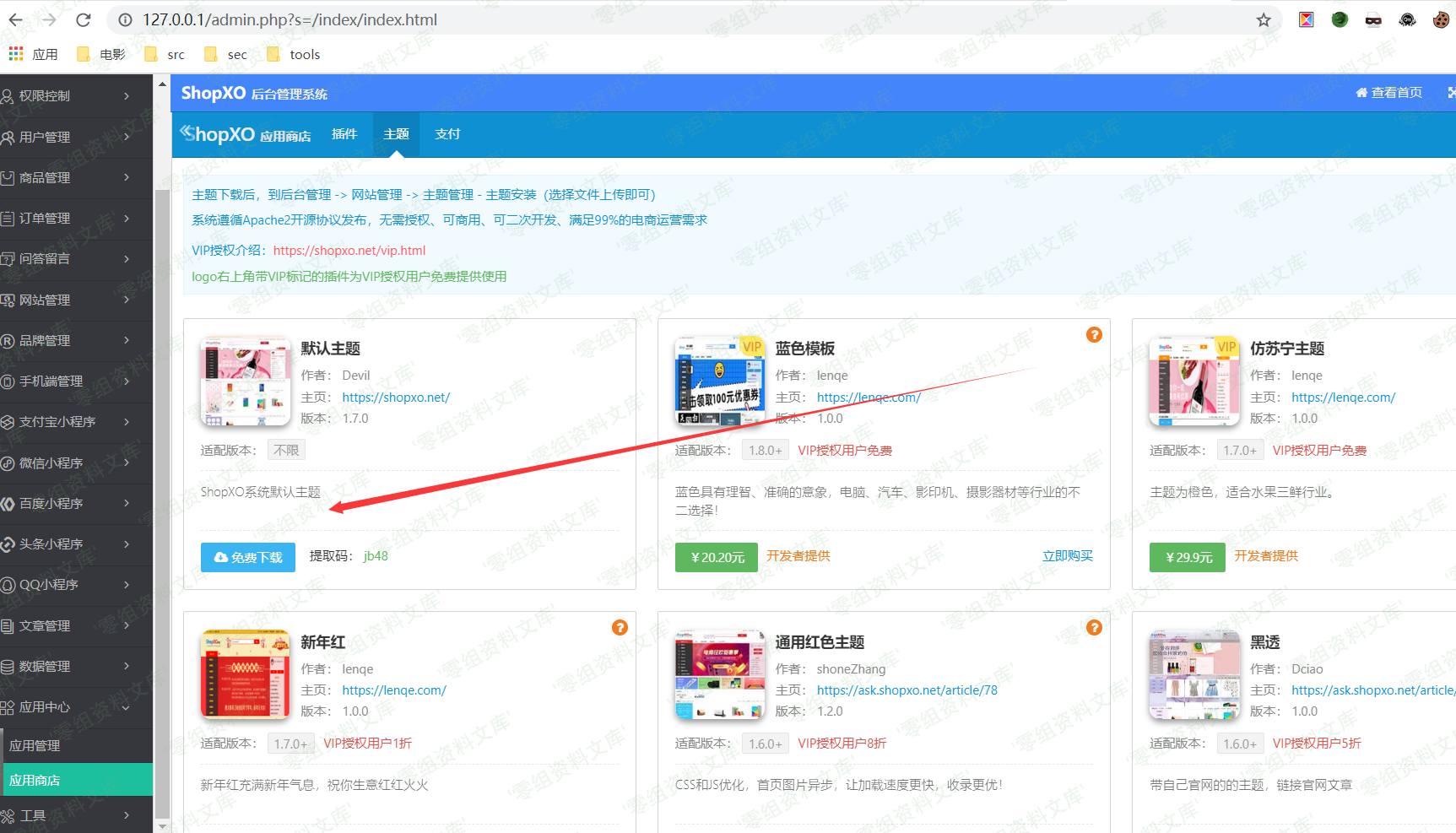1456x833 pixels.
Task: Click the browser back arrow
Action: coord(16,19)
